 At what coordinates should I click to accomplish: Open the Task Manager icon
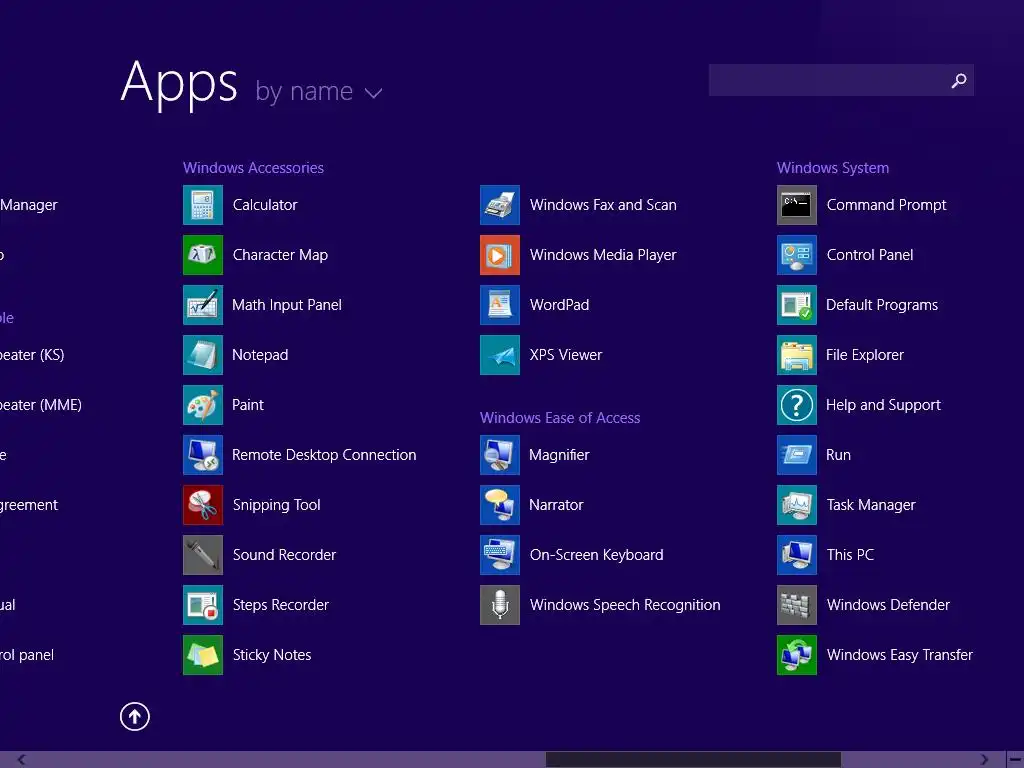[797, 505]
